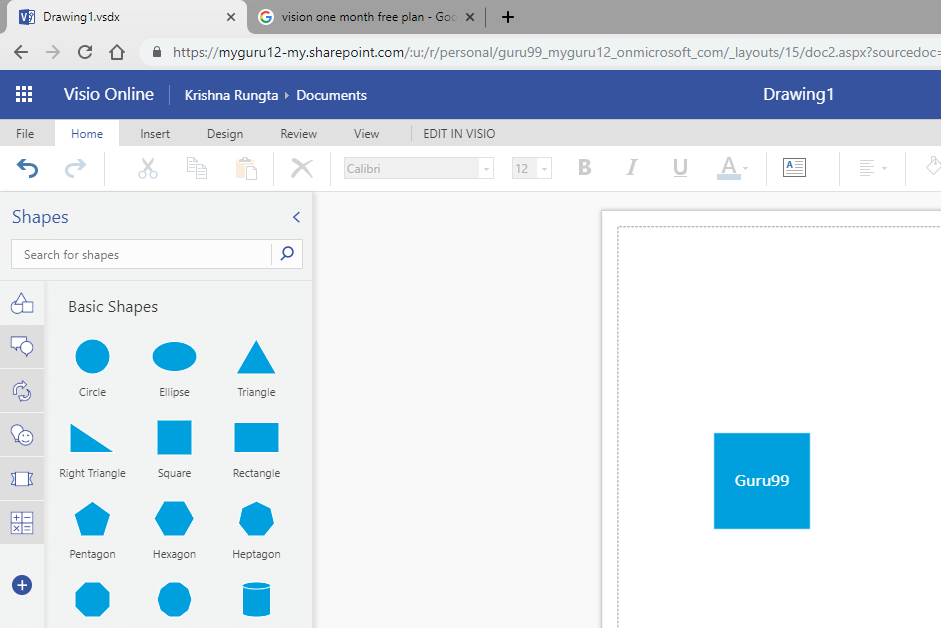Select the Arrow Shapes stencil icon

[22, 391]
